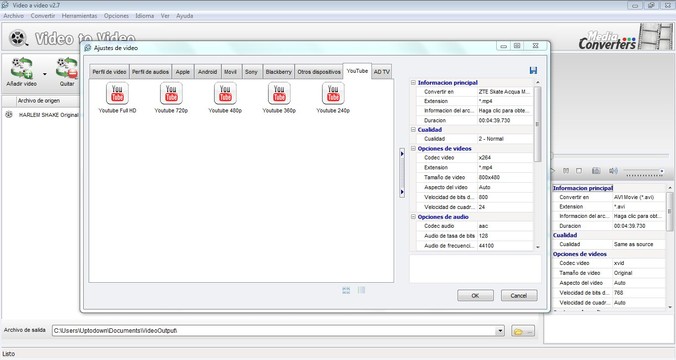676x360 pixels.
Task: Click Convertir en value ZTE Skate Acqua
Action: coord(505,92)
